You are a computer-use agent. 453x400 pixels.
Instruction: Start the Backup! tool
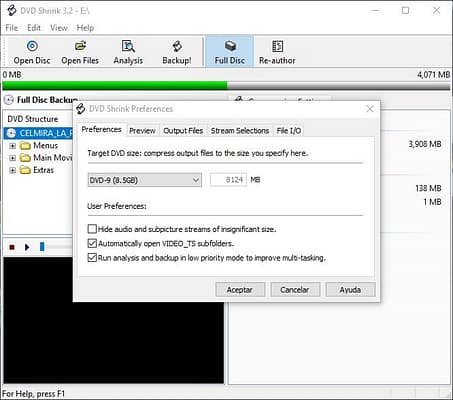(177, 52)
